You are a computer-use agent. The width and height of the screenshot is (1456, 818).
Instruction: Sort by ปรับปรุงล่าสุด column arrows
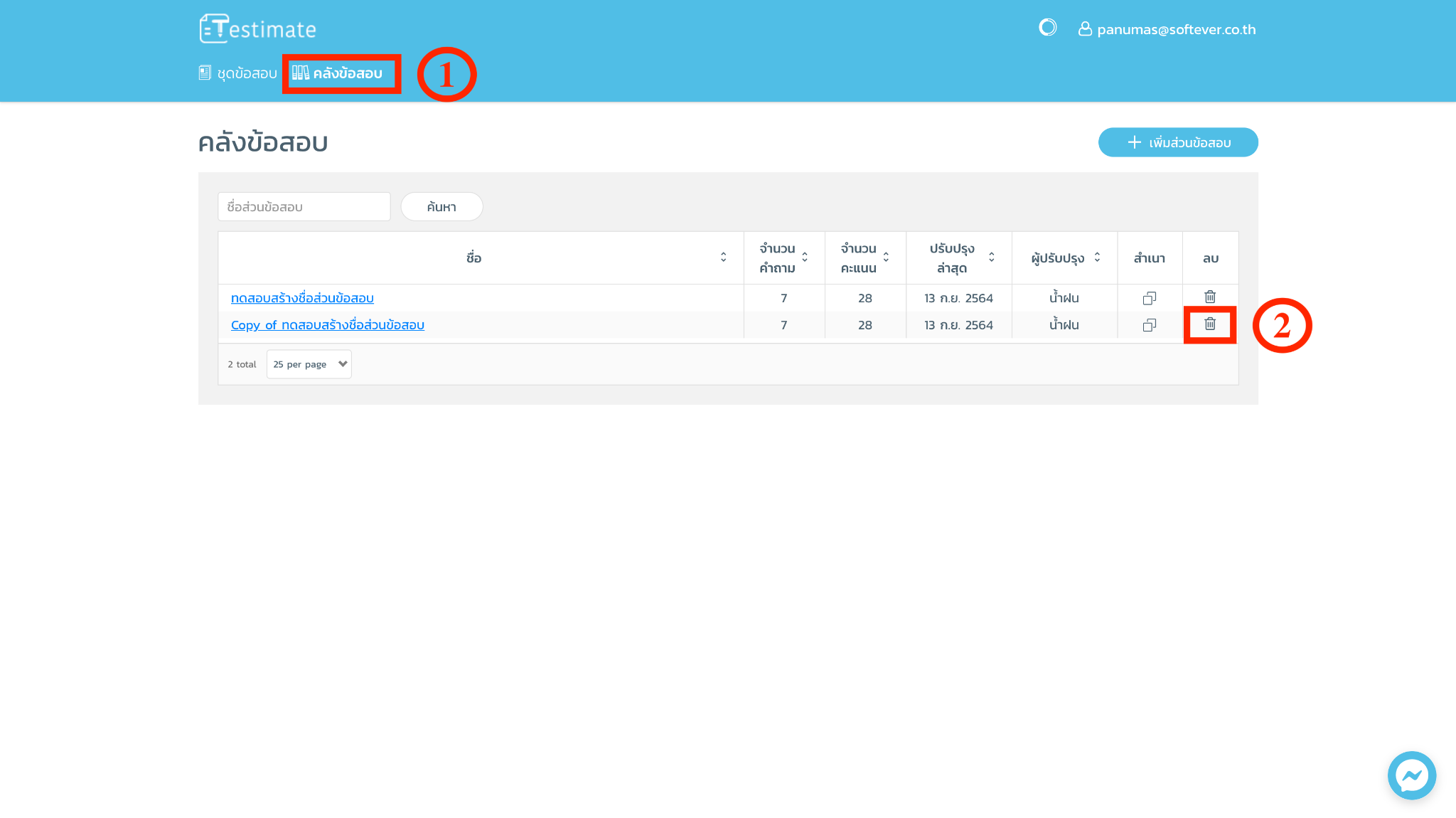click(x=991, y=257)
